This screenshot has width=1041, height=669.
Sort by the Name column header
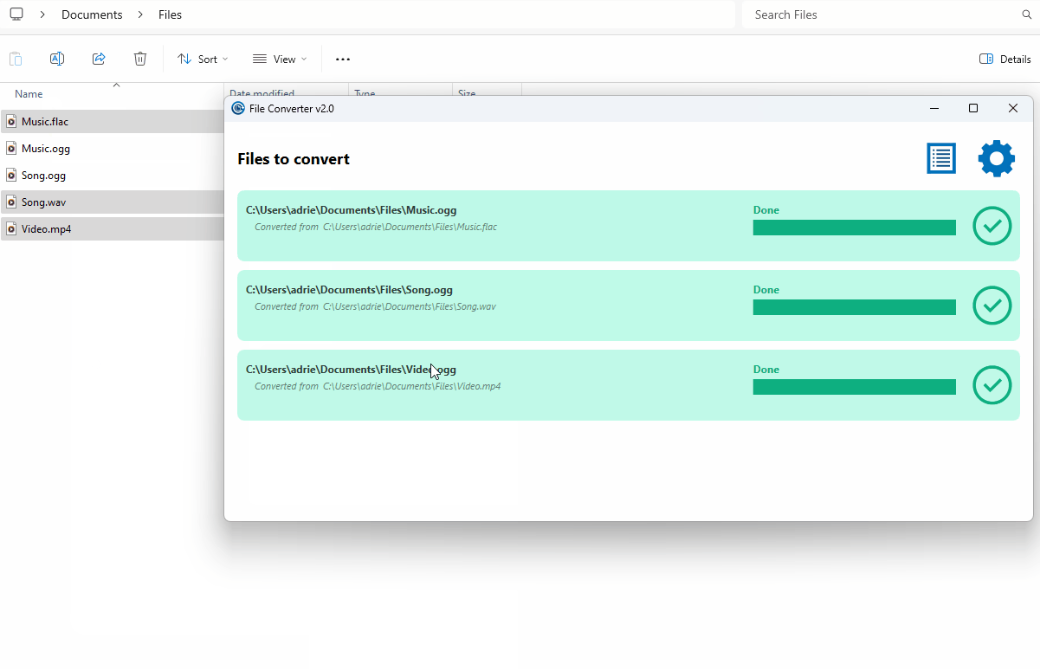tap(29, 94)
